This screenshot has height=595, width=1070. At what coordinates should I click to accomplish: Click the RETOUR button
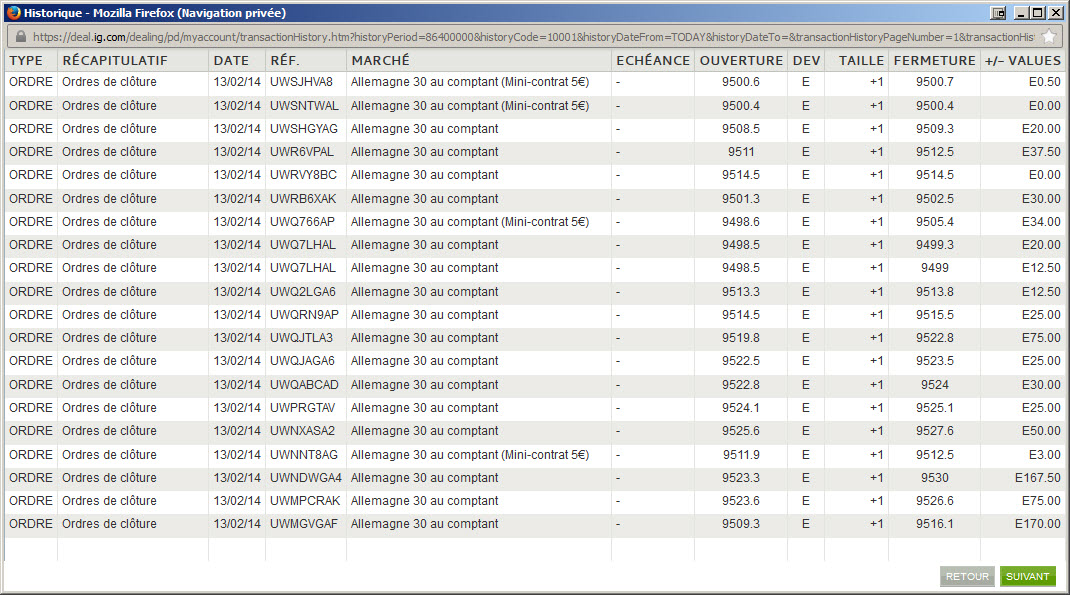967,577
